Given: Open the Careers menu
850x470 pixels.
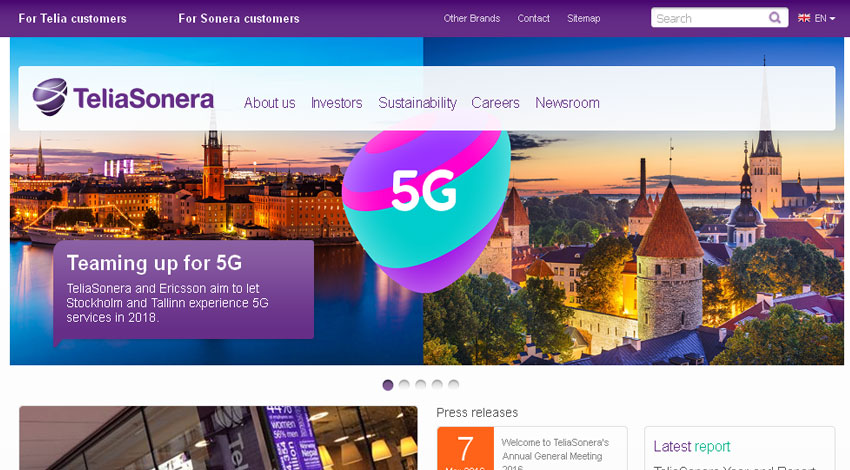Looking at the screenshot, I should tap(495, 102).
